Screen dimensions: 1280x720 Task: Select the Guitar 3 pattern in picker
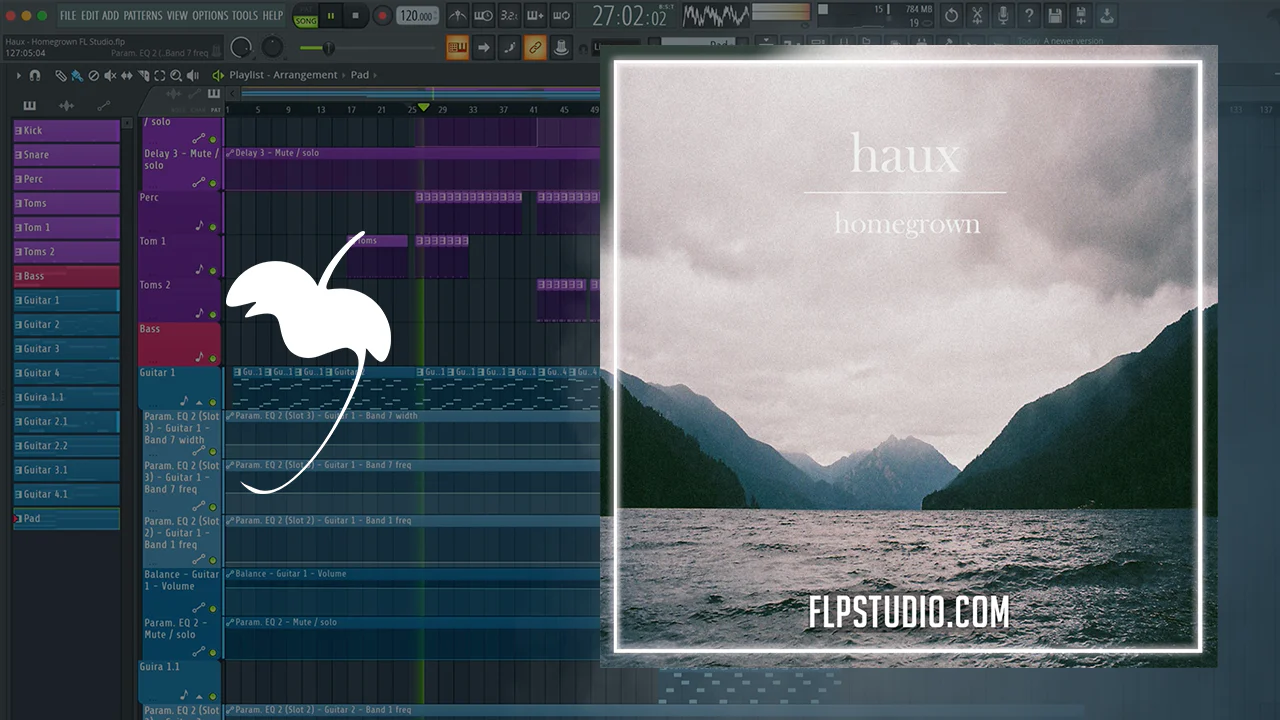[x=66, y=349]
